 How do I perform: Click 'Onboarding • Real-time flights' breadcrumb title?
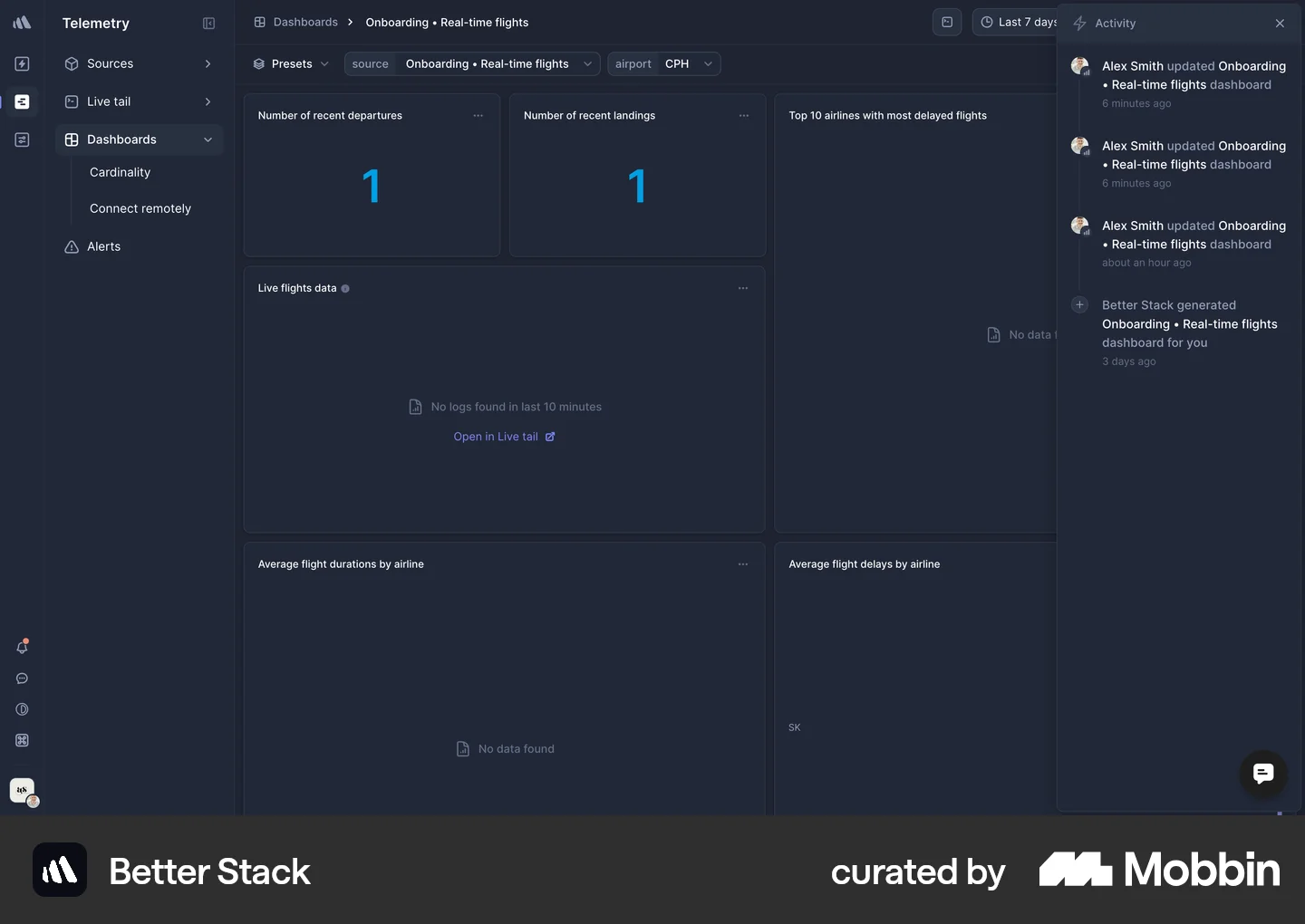pos(447,23)
